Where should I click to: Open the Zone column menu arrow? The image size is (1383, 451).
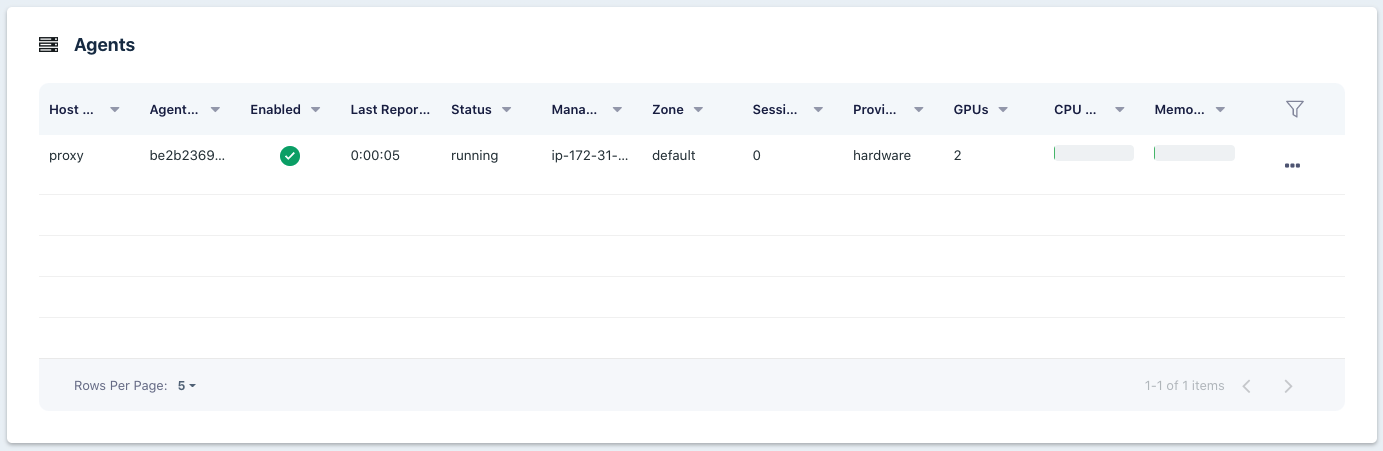click(698, 110)
